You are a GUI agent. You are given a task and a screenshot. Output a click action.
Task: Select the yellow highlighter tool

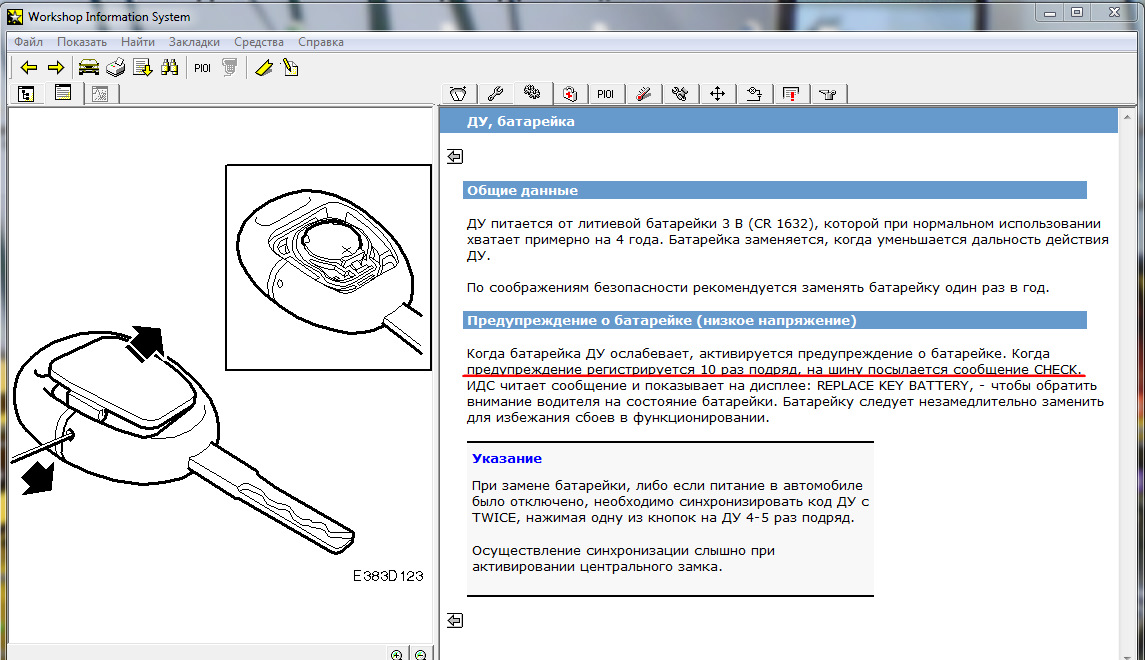(264, 68)
